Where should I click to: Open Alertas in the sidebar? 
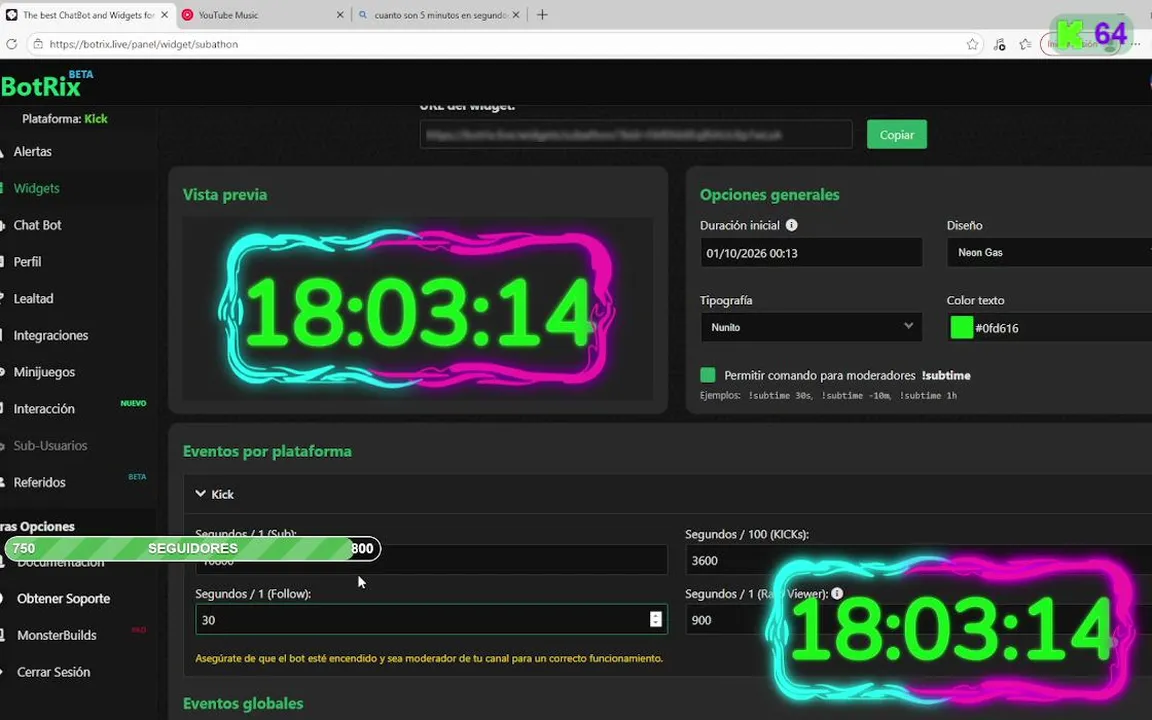click(33, 151)
